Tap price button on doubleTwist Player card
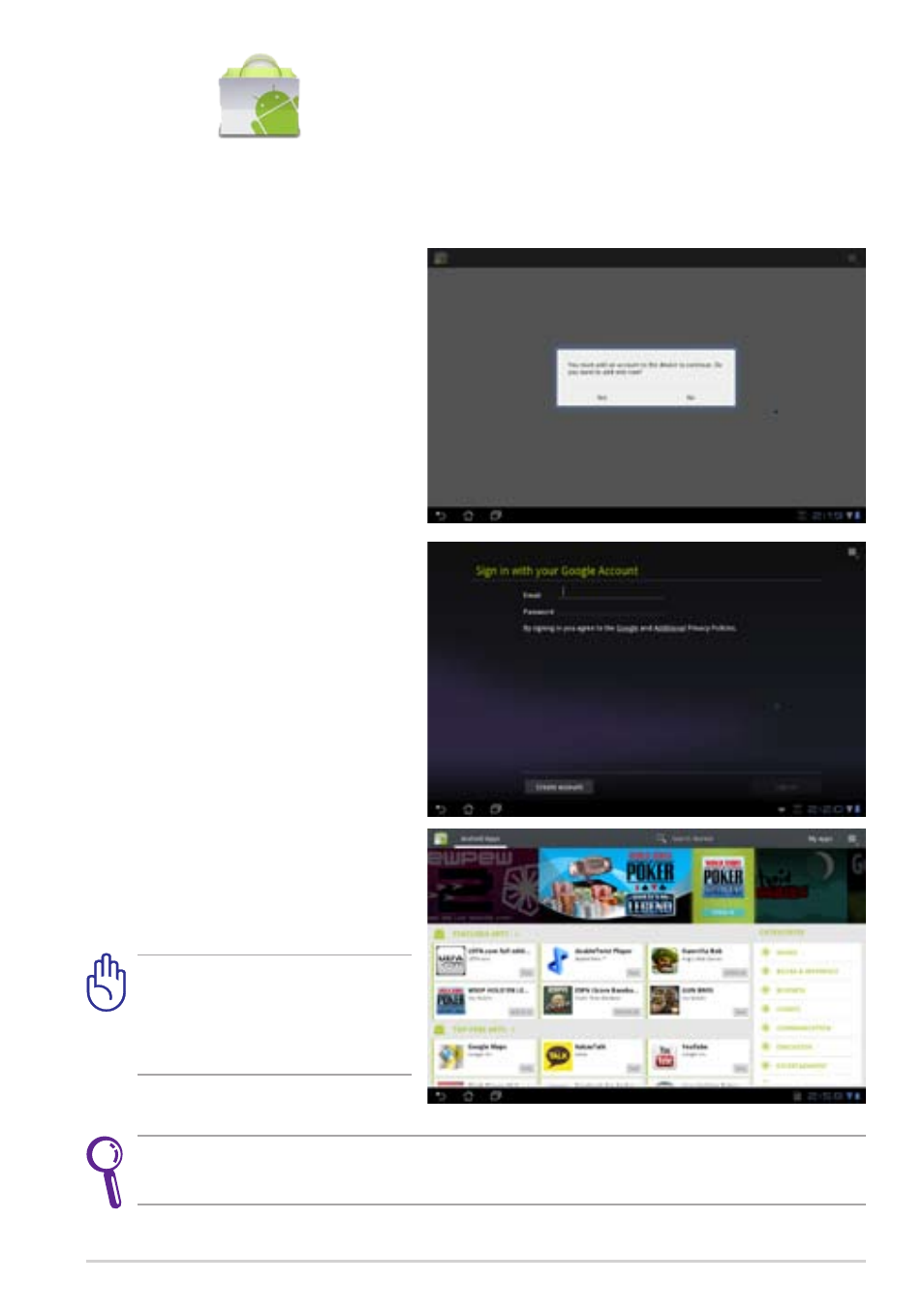Viewport: 924px width, 1314px height. click(x=632, y=972)
